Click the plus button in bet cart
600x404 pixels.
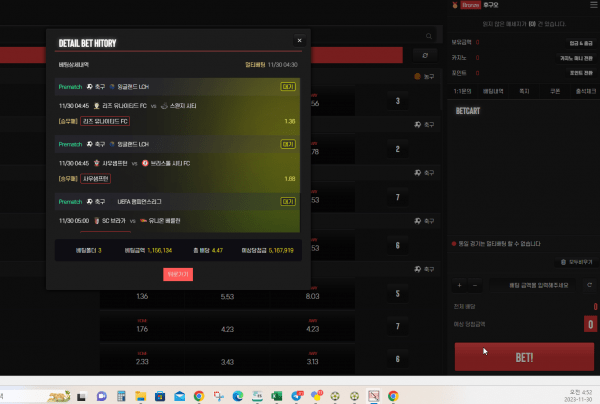point(459,285)
